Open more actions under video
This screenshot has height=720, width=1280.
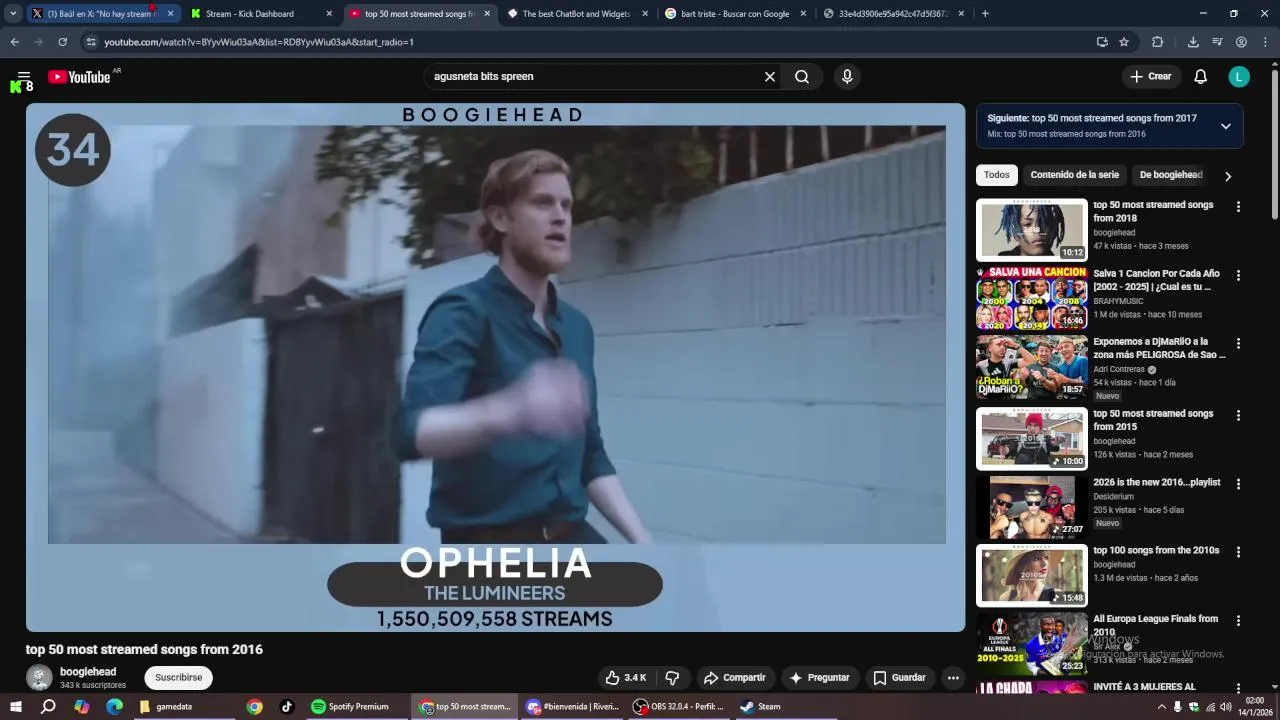click(953, 677)
